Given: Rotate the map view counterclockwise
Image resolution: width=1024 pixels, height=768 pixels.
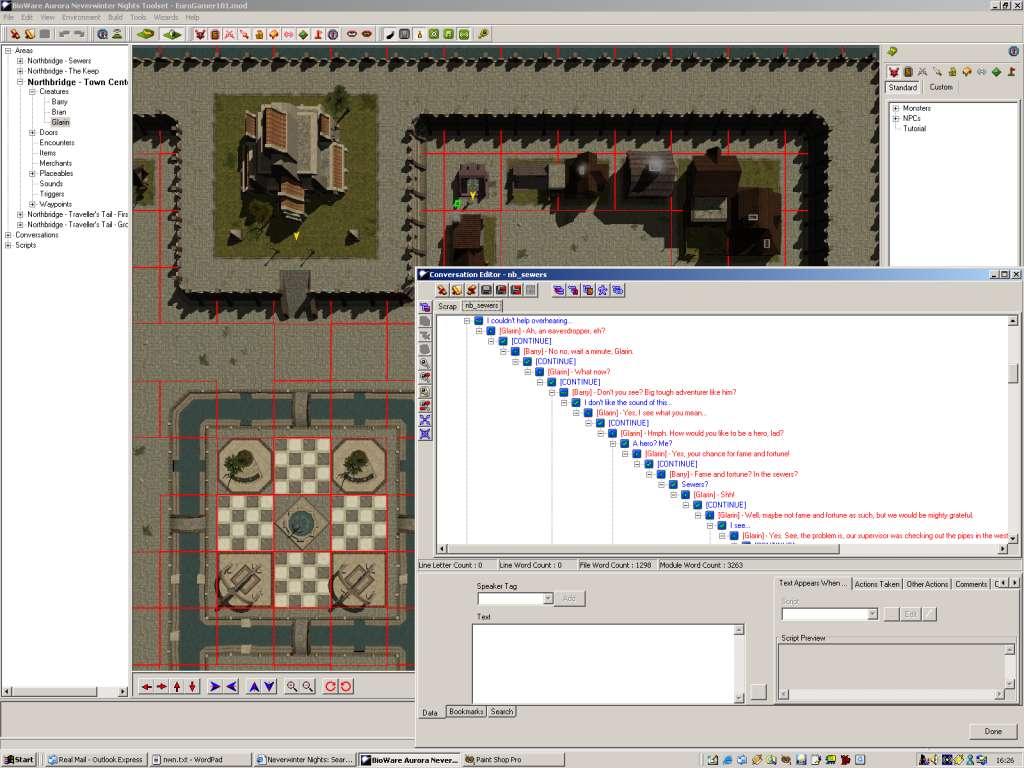Looking at the screenshot, I should point(346,686).
